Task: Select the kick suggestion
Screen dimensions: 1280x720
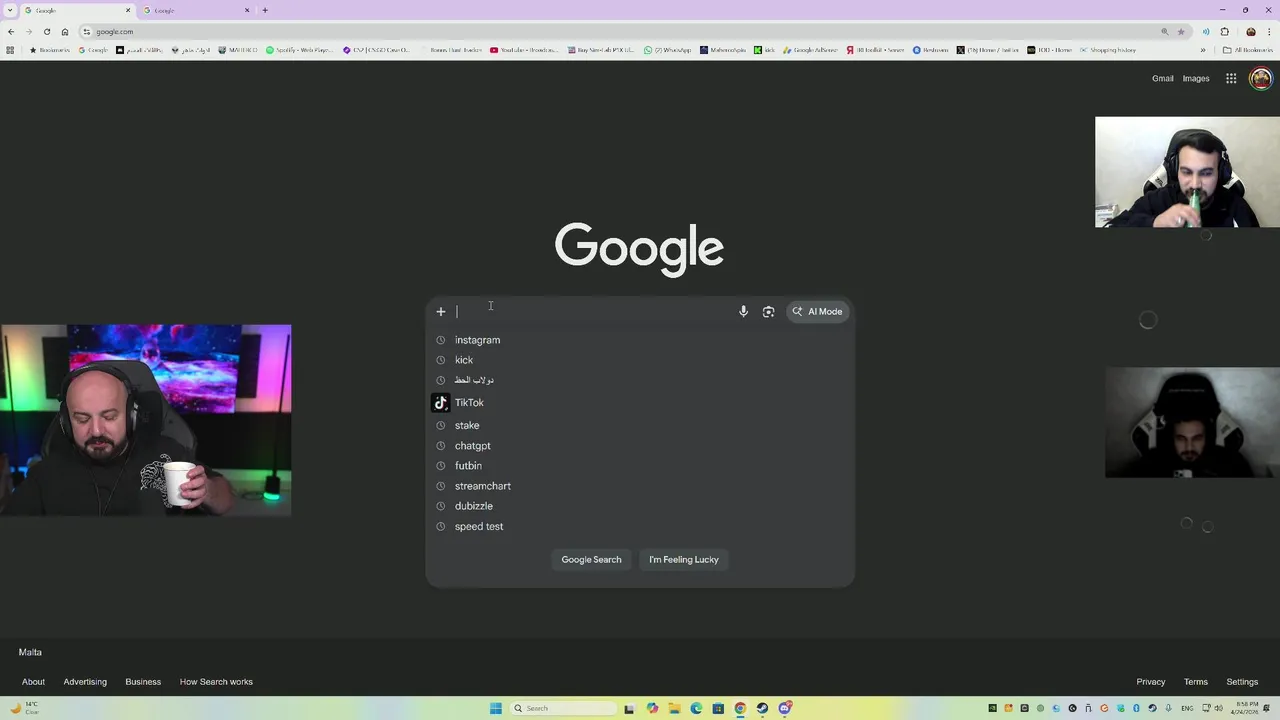Action: [x=640, y=360]
